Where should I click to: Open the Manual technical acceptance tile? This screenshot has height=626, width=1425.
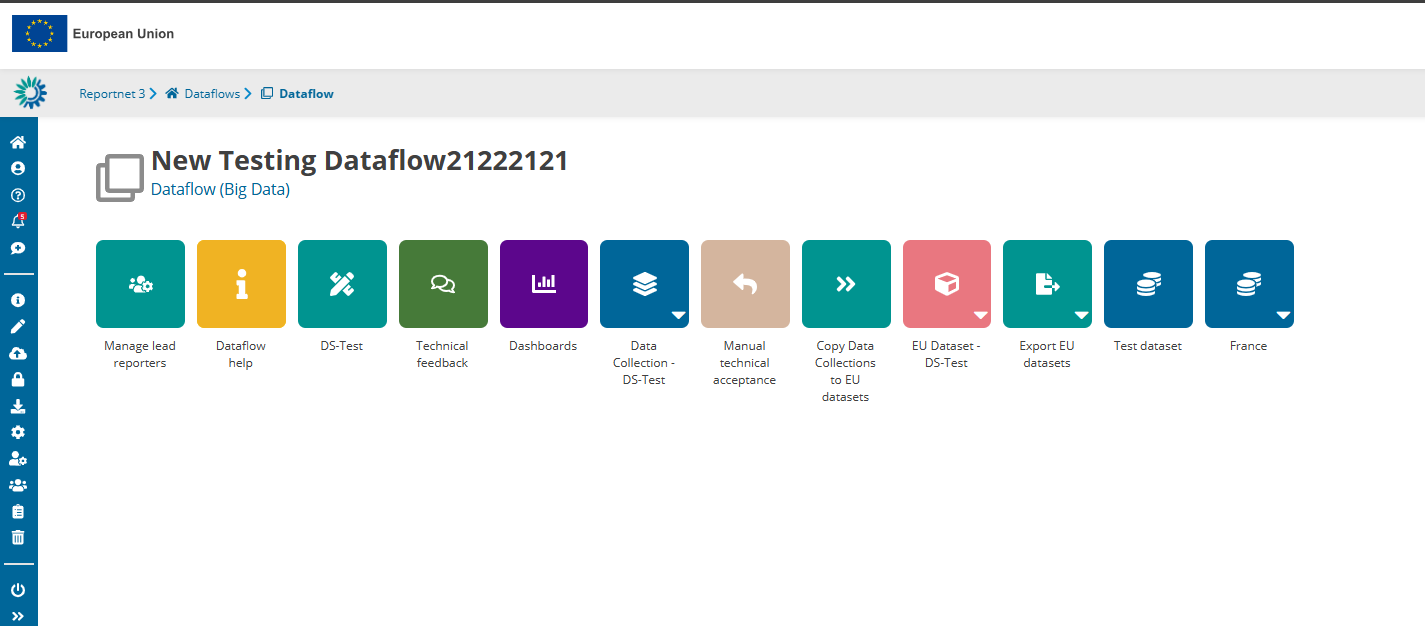[x=745, y=284]
